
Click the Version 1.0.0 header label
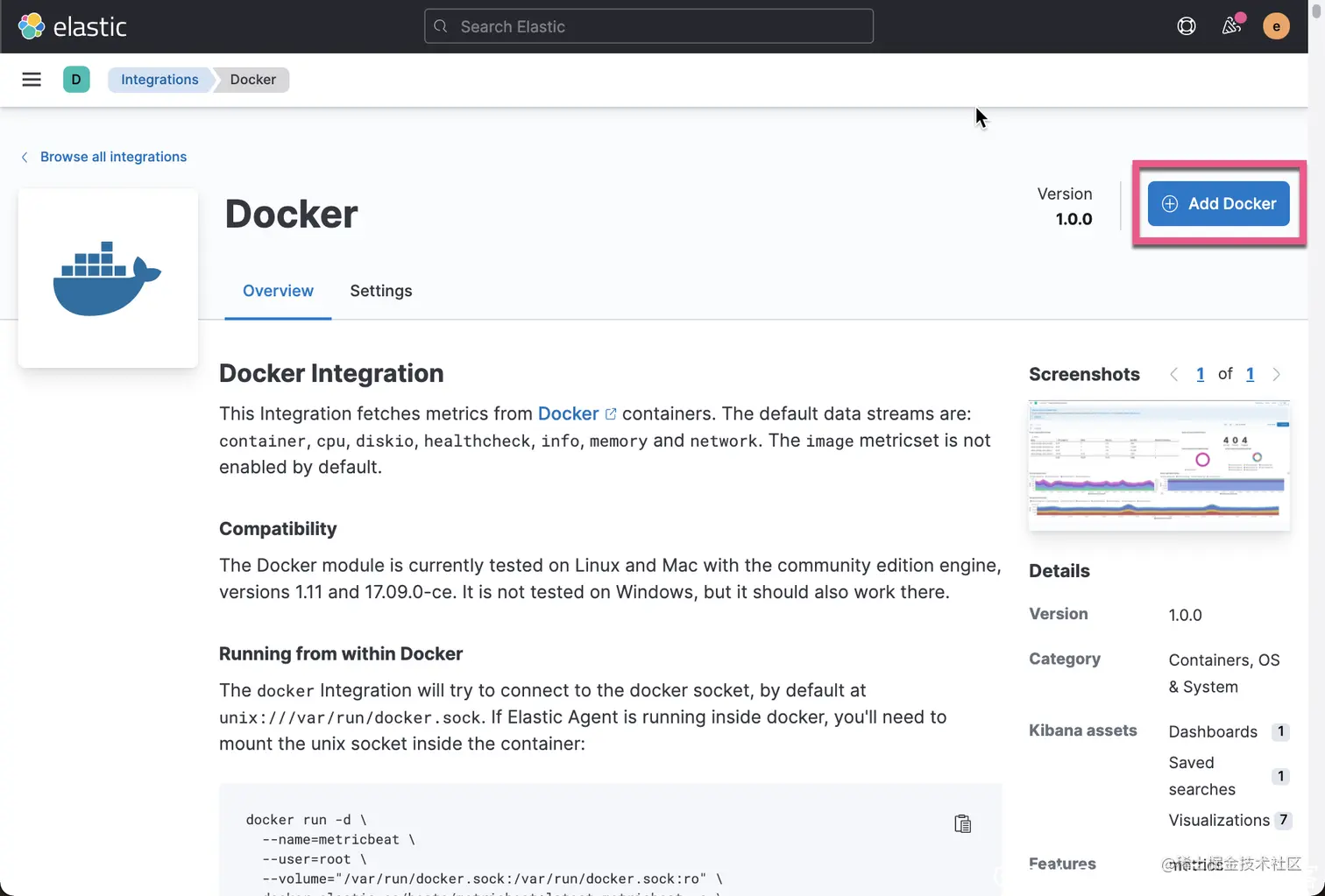(1065, 207)
